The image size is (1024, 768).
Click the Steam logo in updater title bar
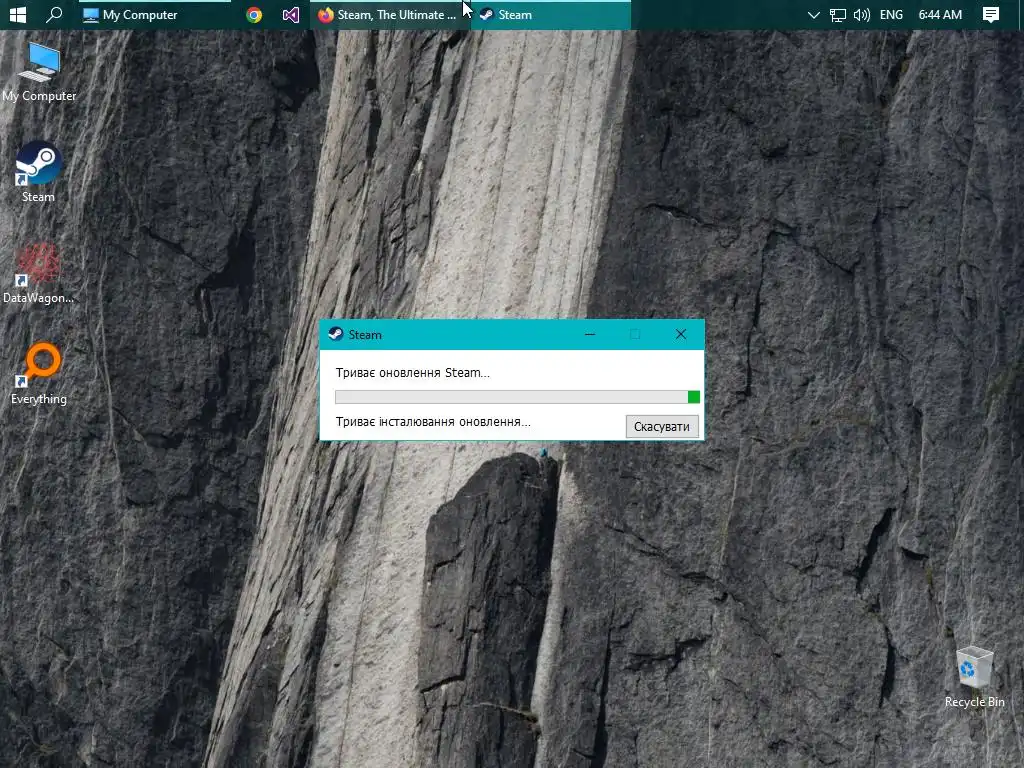pyautogui.click(x=336, y=334)
